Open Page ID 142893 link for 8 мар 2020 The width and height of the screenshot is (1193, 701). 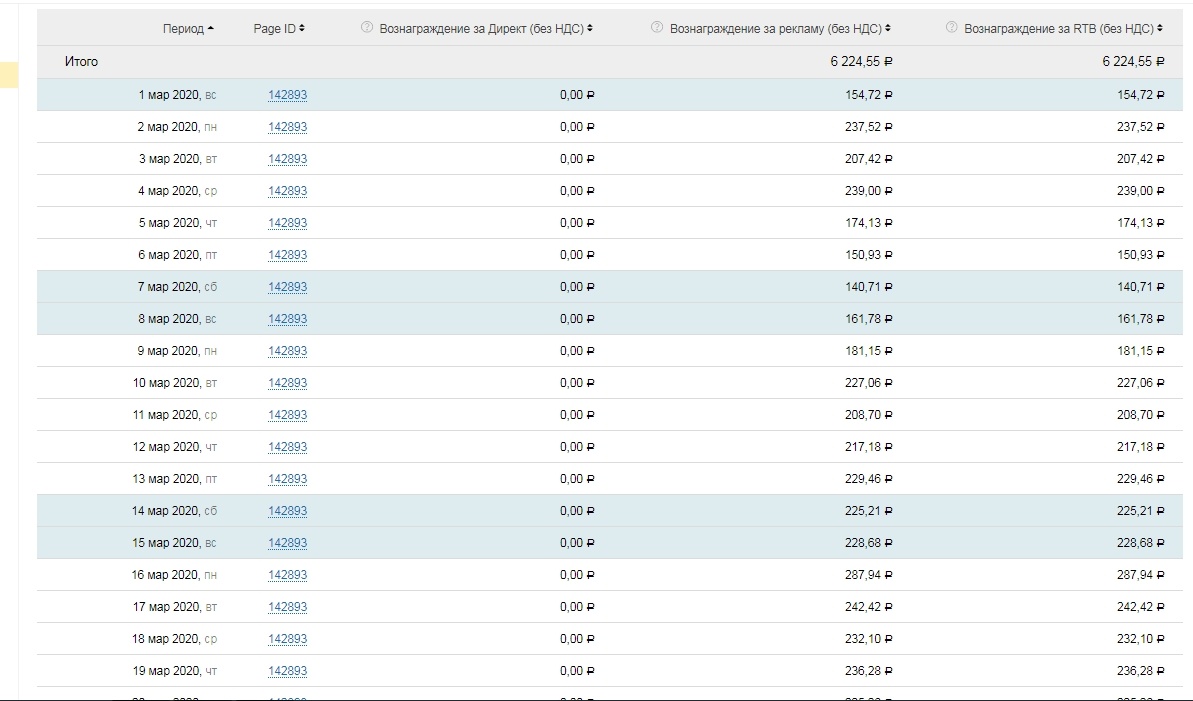pyautogui.click(x=288, y=319)
